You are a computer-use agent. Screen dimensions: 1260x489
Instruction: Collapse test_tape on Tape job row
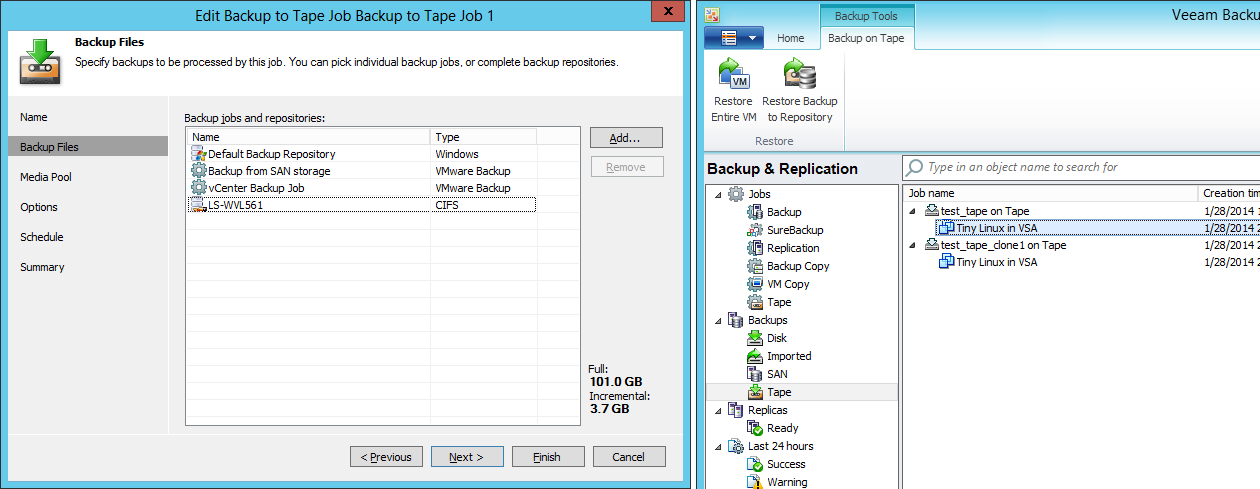click(x=912, y=211)
